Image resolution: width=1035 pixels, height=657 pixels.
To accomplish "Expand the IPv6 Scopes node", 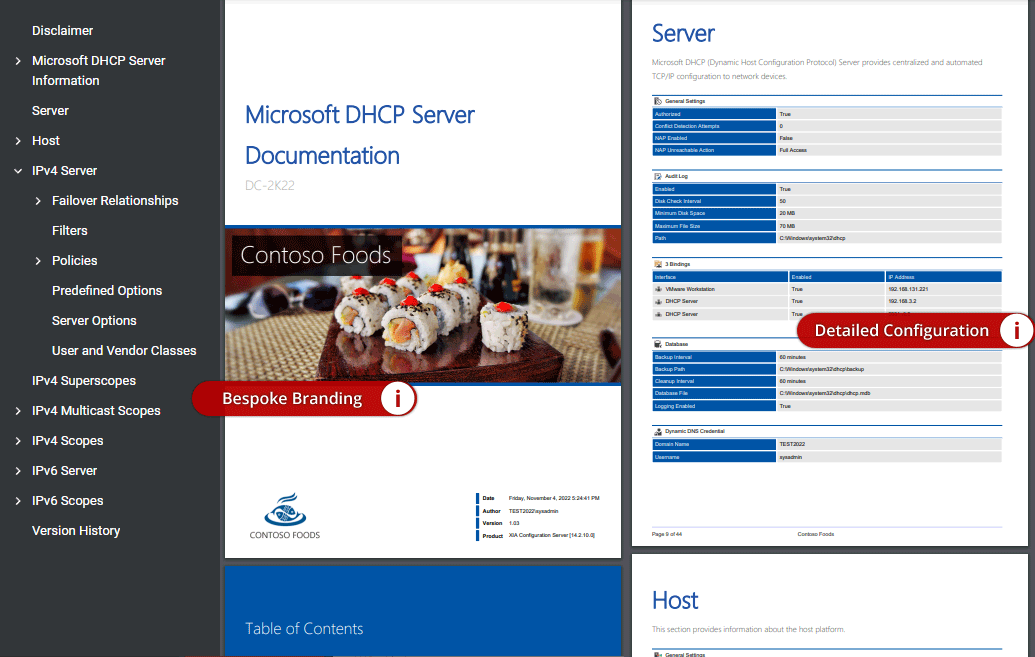I will [x=18, y=501].
